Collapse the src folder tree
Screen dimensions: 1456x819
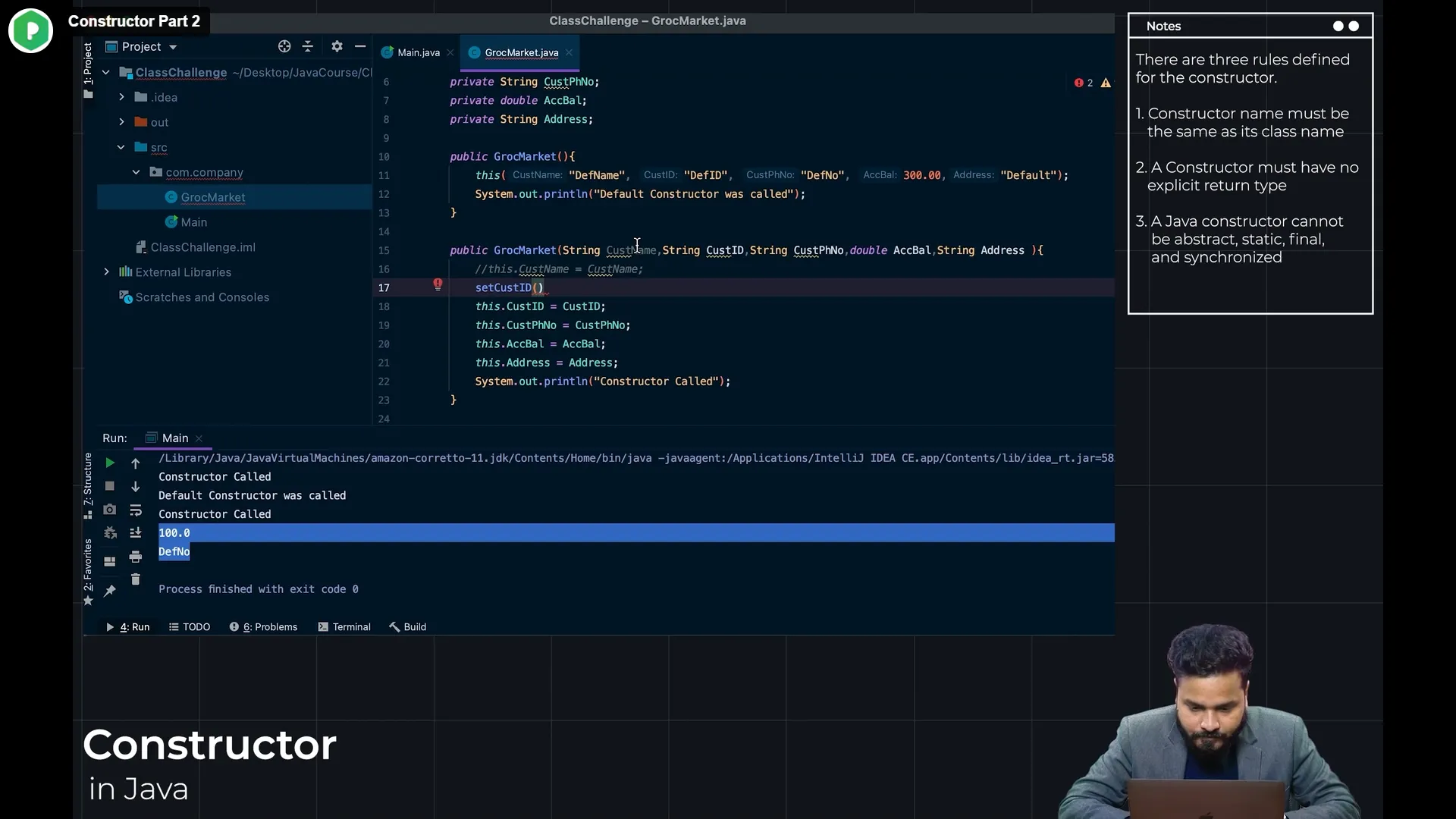pyautogui.click(x=121, y=147)
